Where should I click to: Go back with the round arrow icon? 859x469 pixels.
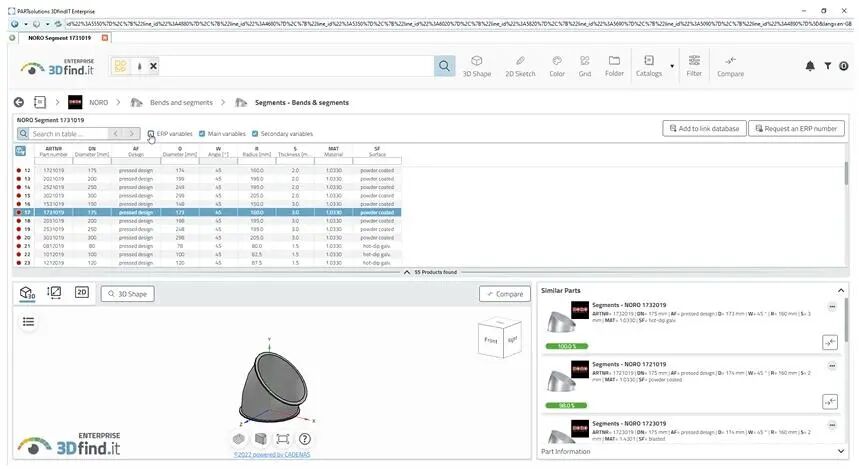tap(19, 102)
